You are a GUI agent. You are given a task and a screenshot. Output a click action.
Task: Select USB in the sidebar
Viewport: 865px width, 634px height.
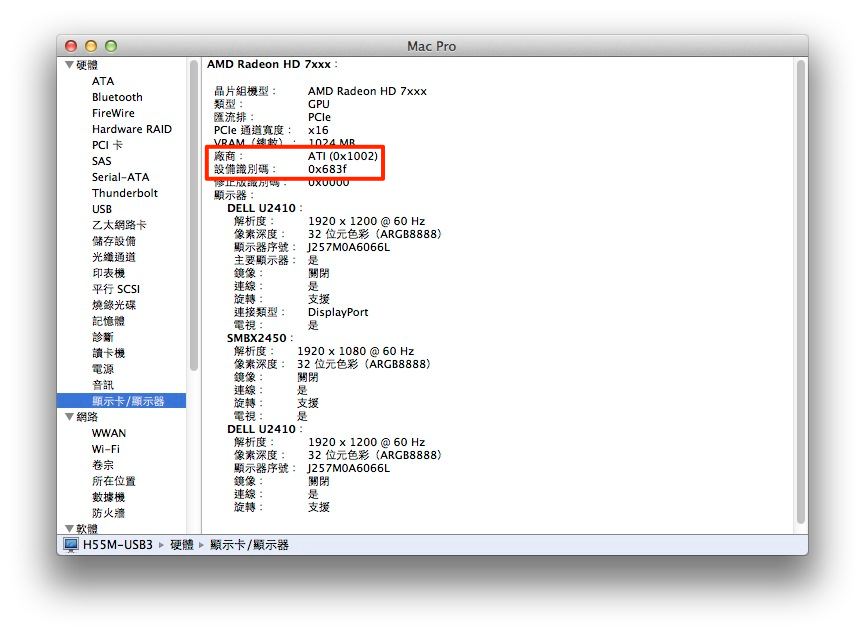tap(102, 209)
